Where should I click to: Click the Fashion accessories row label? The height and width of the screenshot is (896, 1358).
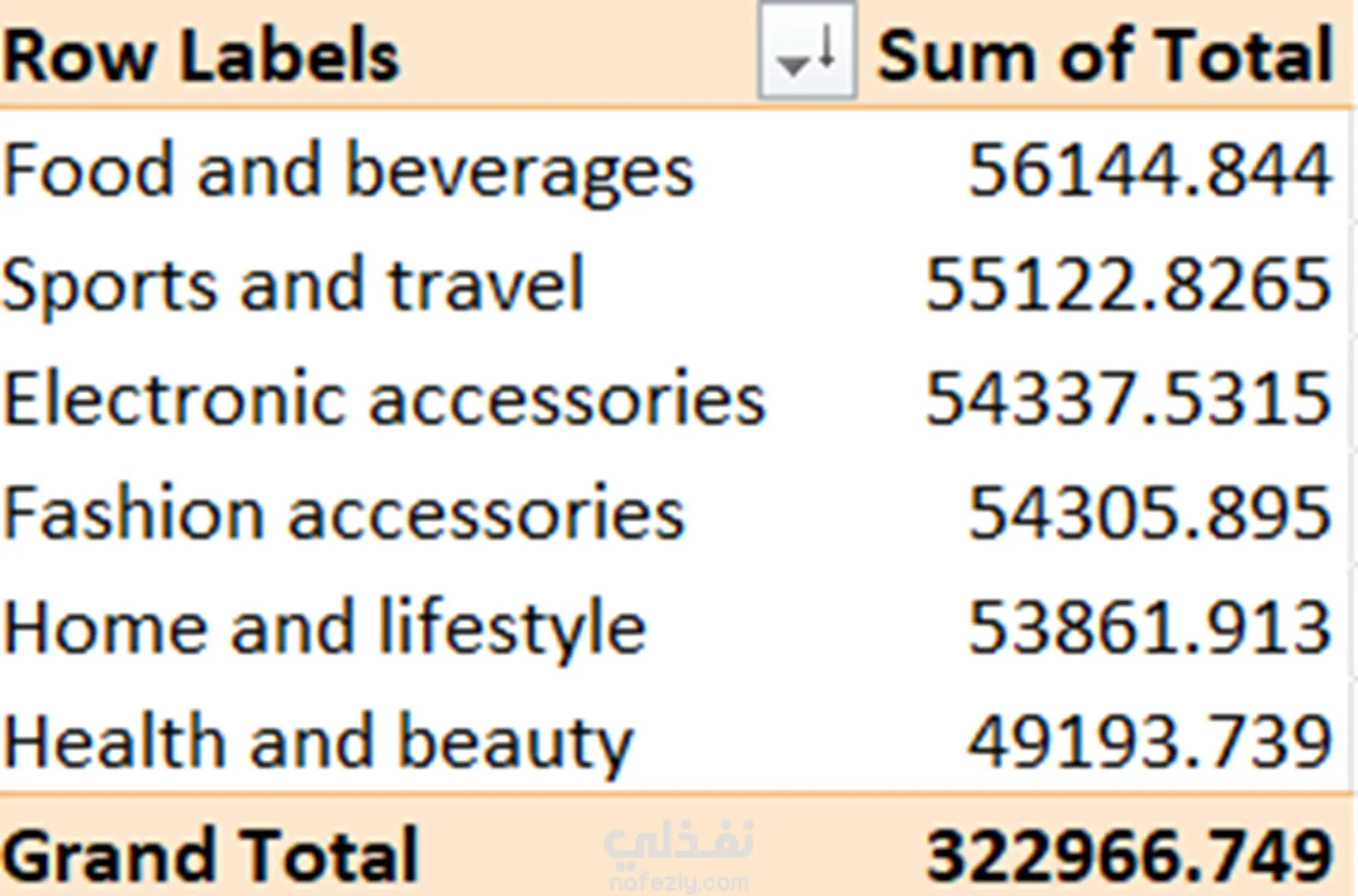(344, 513)
